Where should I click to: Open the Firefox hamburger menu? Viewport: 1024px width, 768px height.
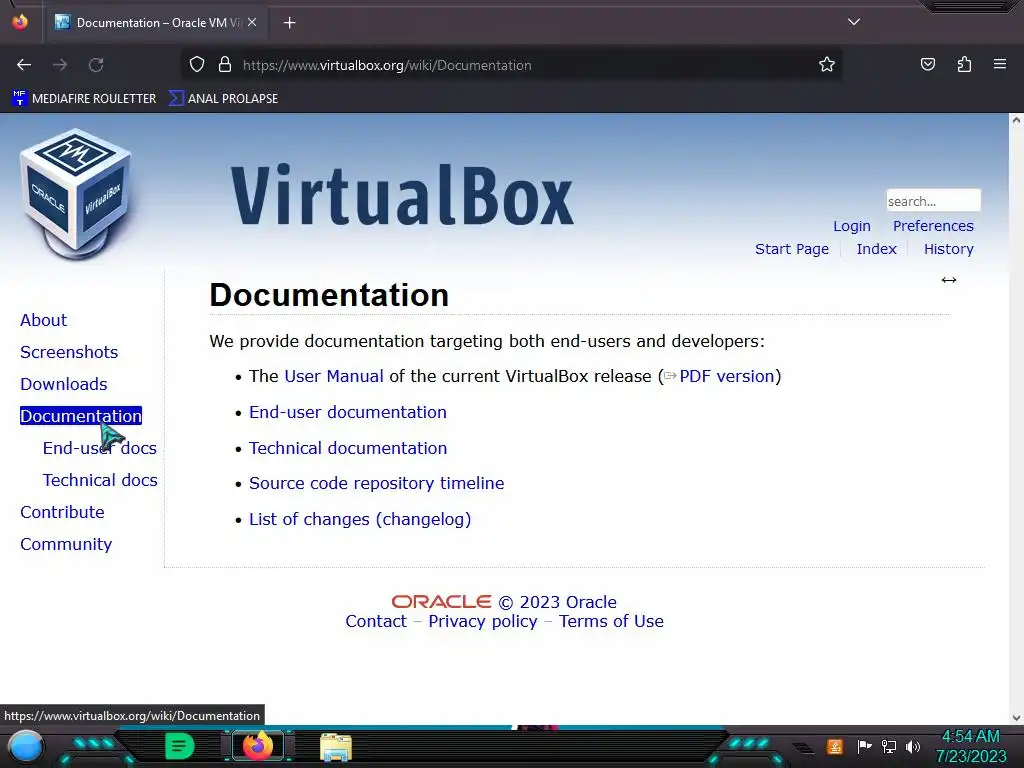tap(1000, 64)
